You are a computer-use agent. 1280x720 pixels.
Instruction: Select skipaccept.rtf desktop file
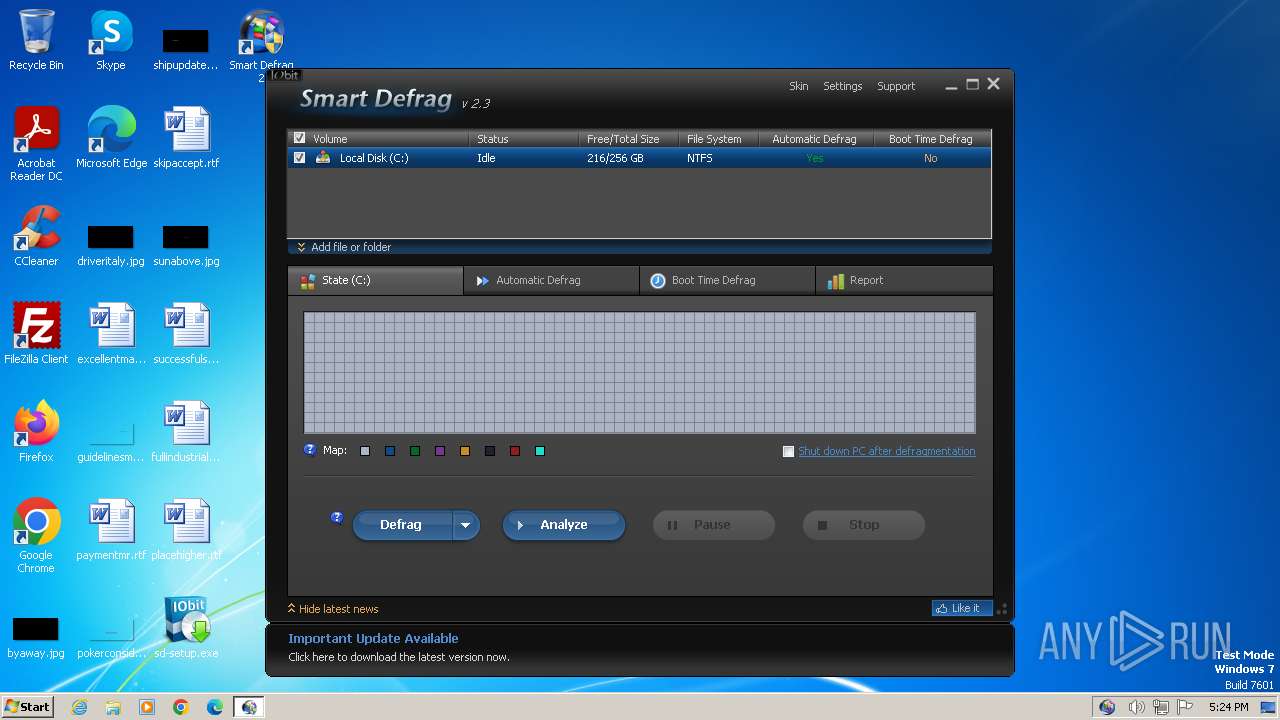coord(186,138)
